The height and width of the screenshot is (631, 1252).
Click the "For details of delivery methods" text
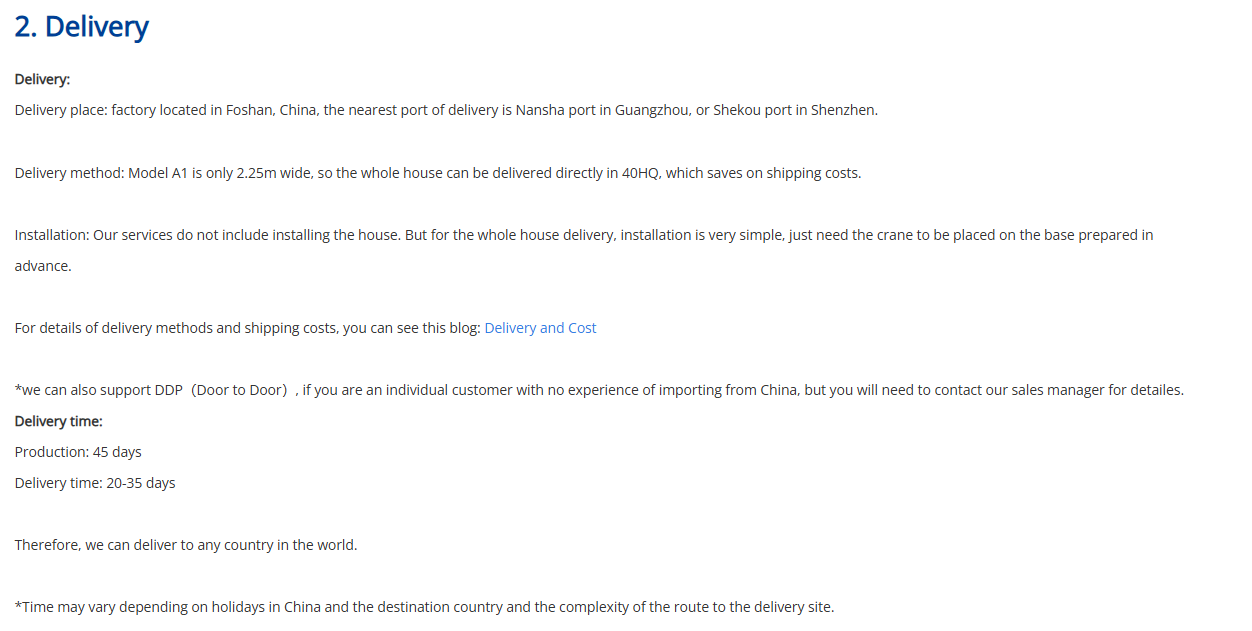tap(247, 328)
